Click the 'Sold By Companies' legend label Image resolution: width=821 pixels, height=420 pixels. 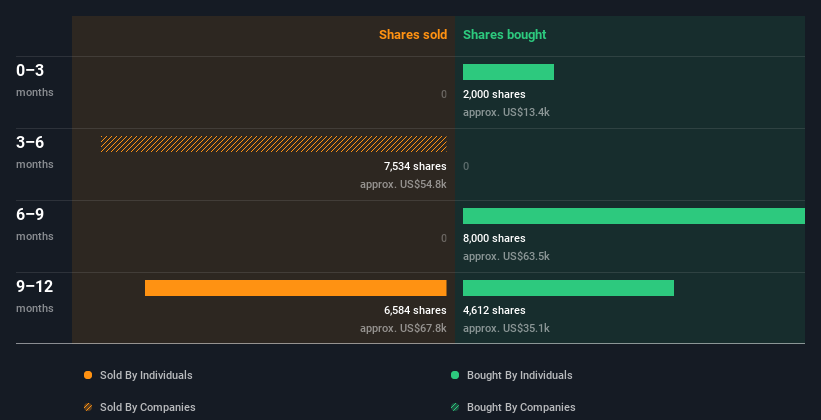[x=148, y=407]
